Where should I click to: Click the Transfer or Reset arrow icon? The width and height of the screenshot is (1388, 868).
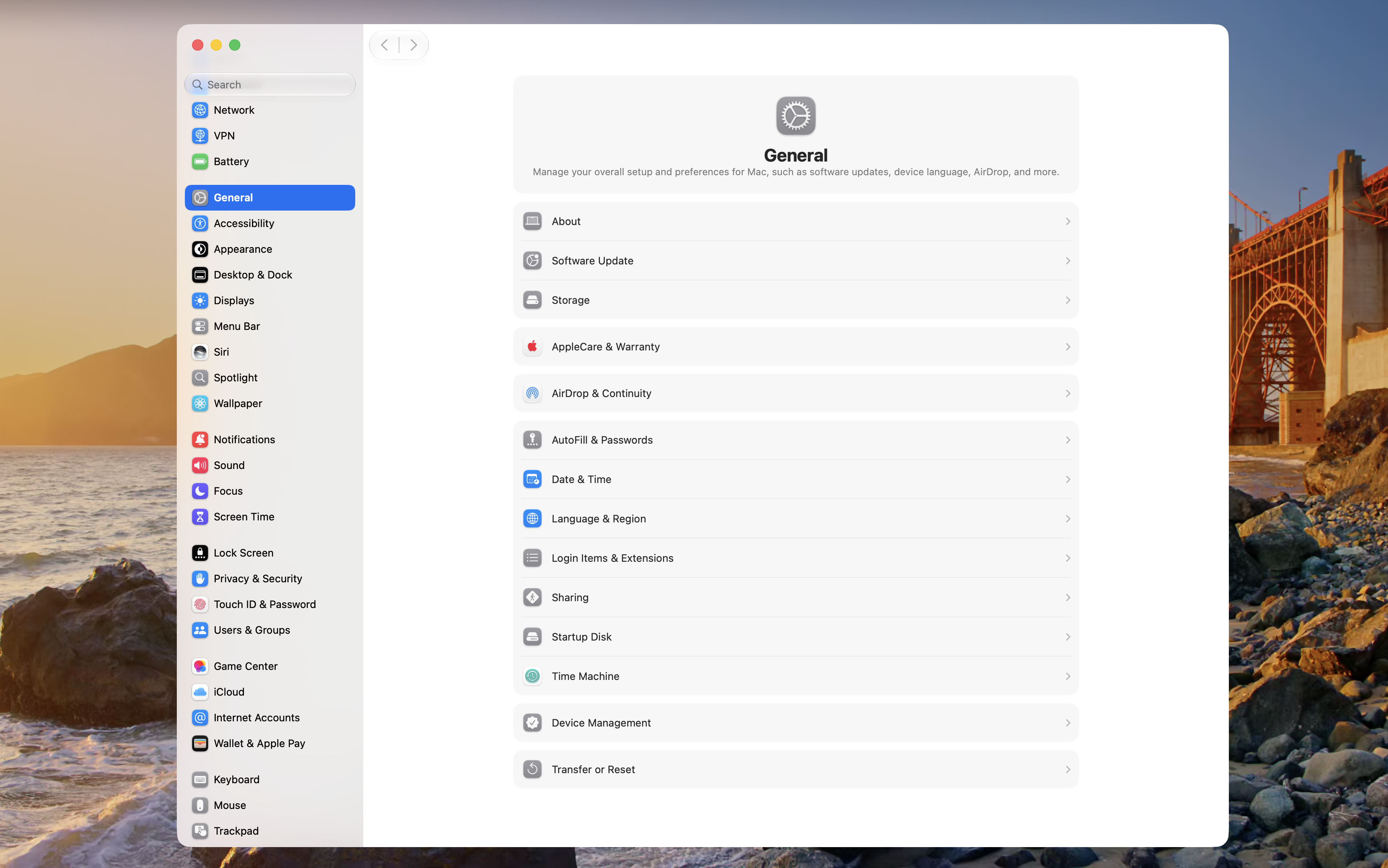pyautogui.click(x=532, y=769)
